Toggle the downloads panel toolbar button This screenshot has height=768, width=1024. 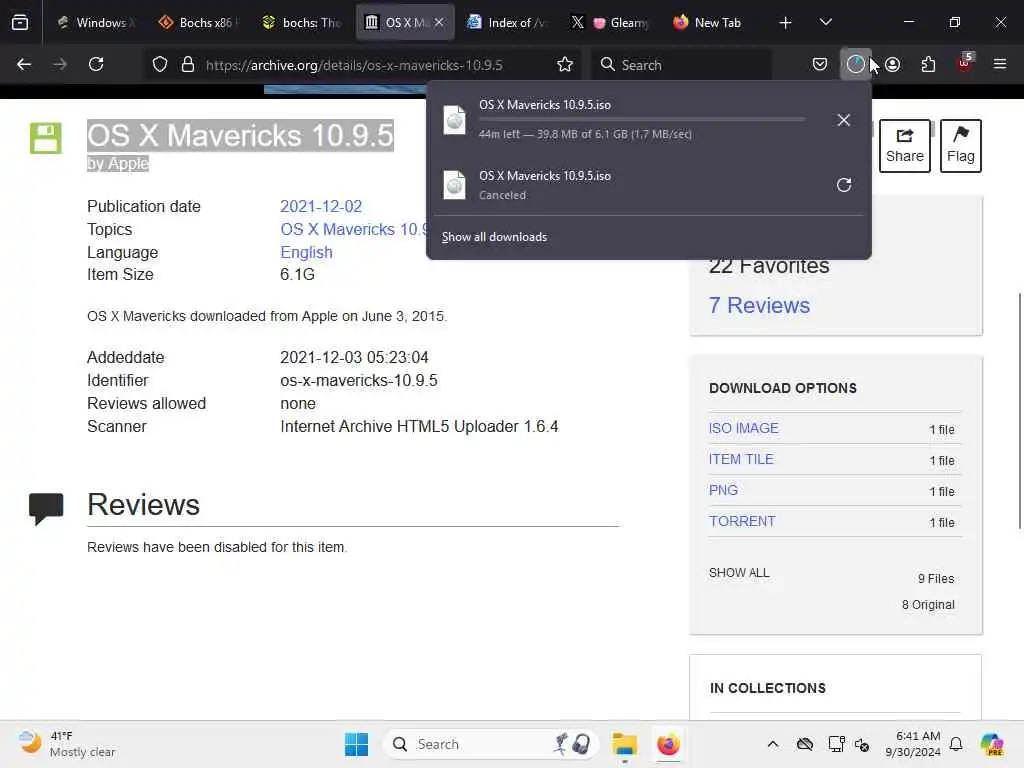tap(856, 64)
